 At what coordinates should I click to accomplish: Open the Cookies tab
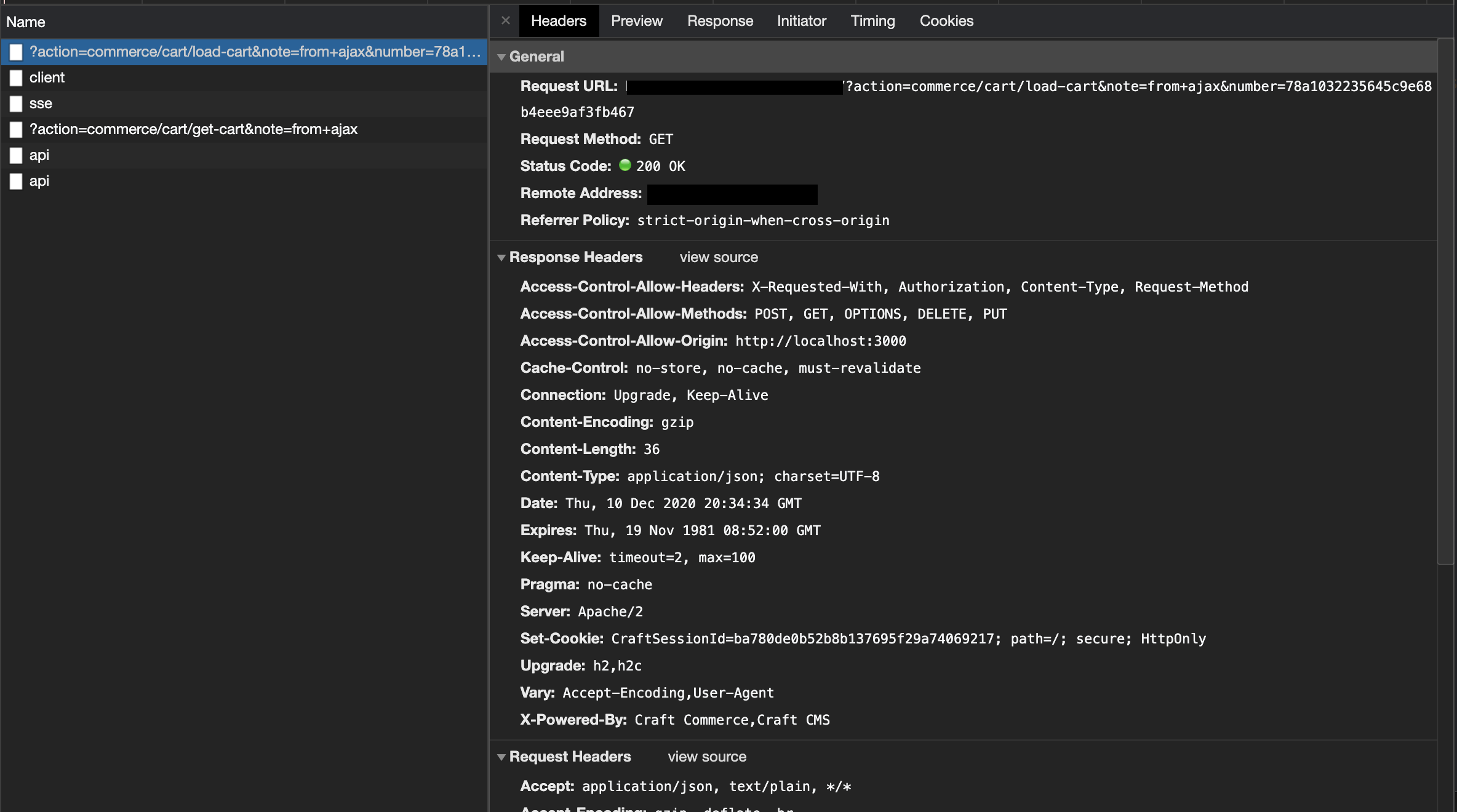pyautogui.click(x=946, y=21)
